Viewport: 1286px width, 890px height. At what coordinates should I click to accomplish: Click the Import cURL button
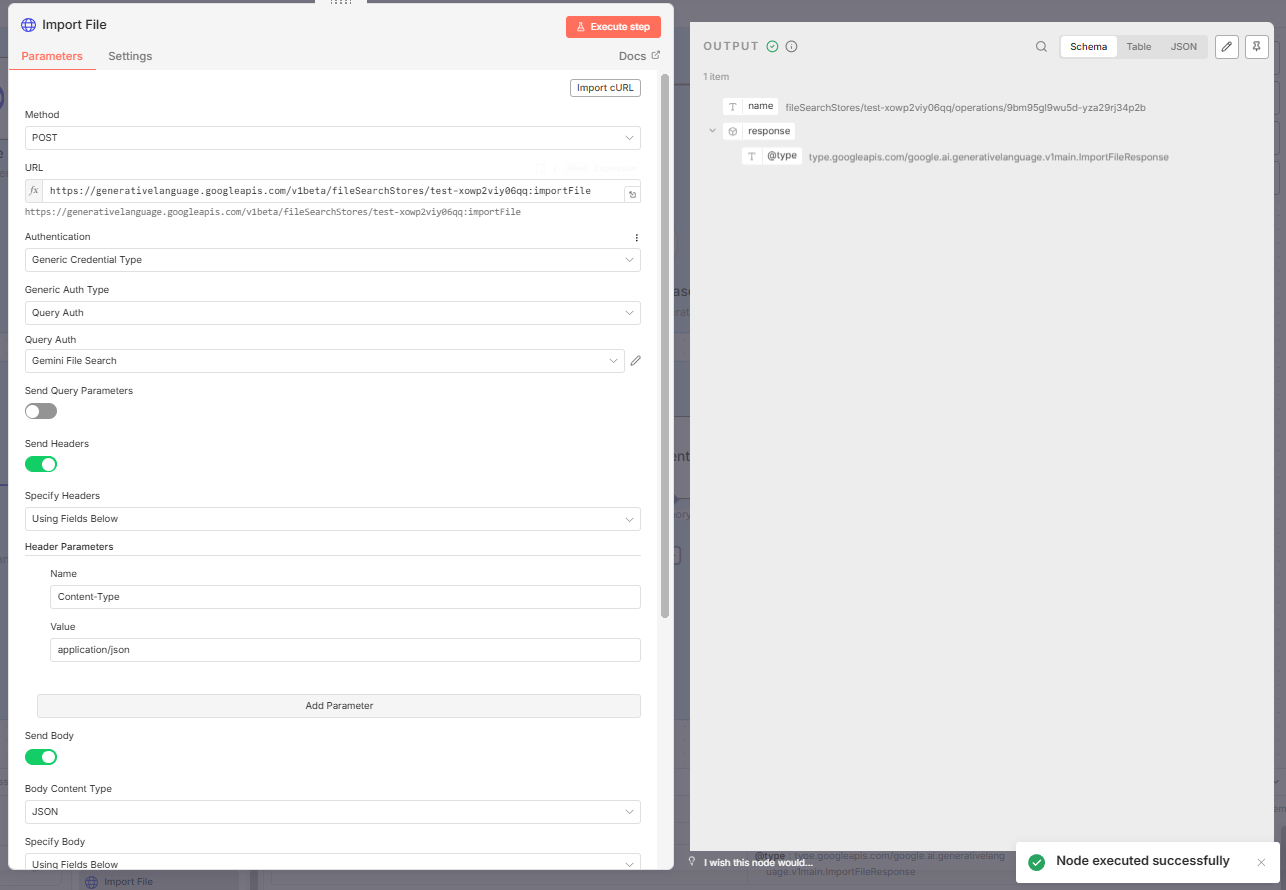(605, 88)
